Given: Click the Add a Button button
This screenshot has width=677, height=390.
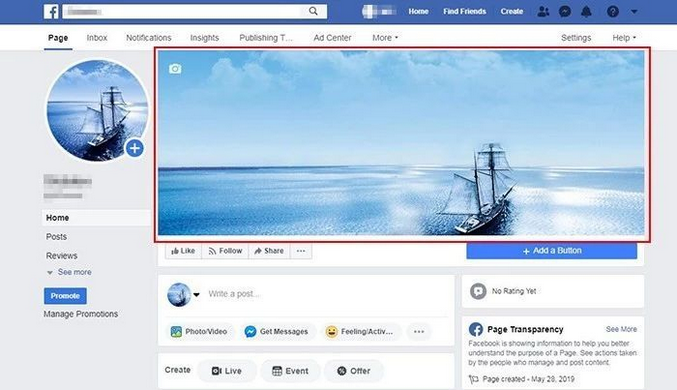Looking at the screenshot, I should click(551, 251).
